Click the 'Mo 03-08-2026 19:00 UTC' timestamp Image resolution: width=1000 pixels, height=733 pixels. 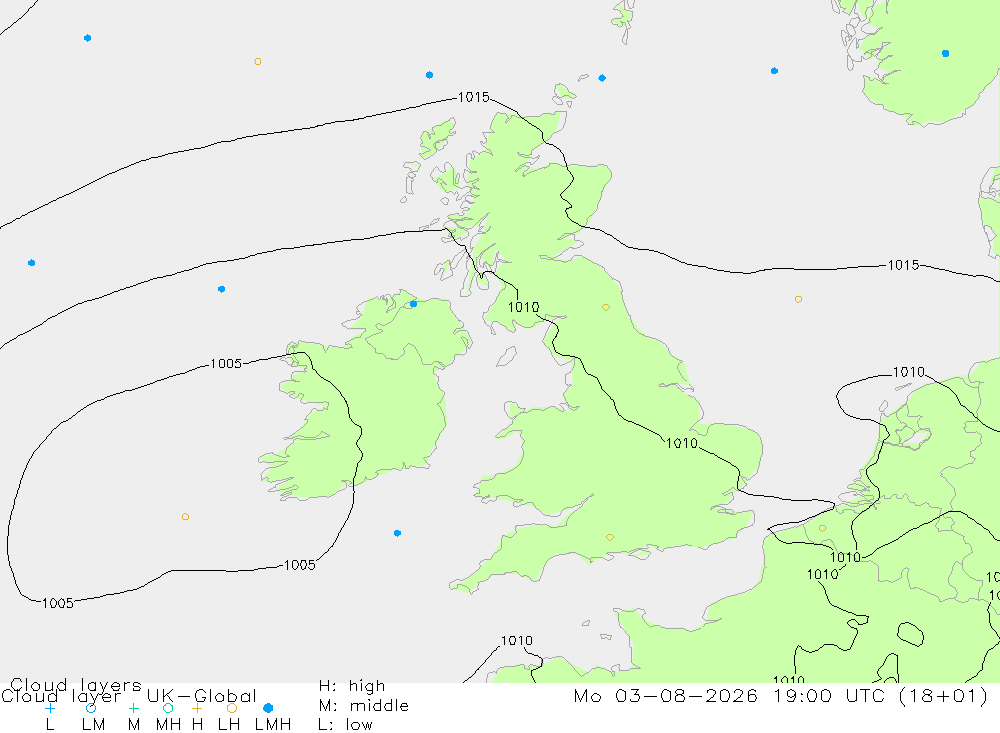coord(732,695)
